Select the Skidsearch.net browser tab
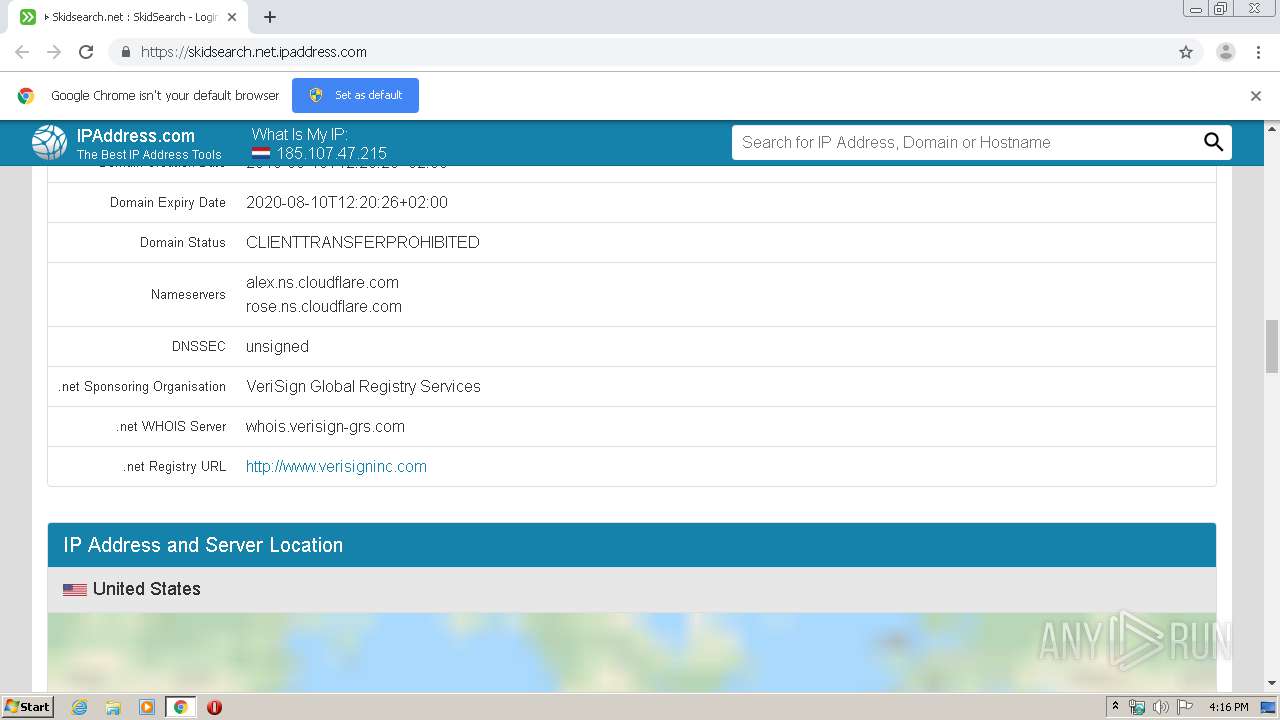1280x720 pixels. [x=127, y=17]
